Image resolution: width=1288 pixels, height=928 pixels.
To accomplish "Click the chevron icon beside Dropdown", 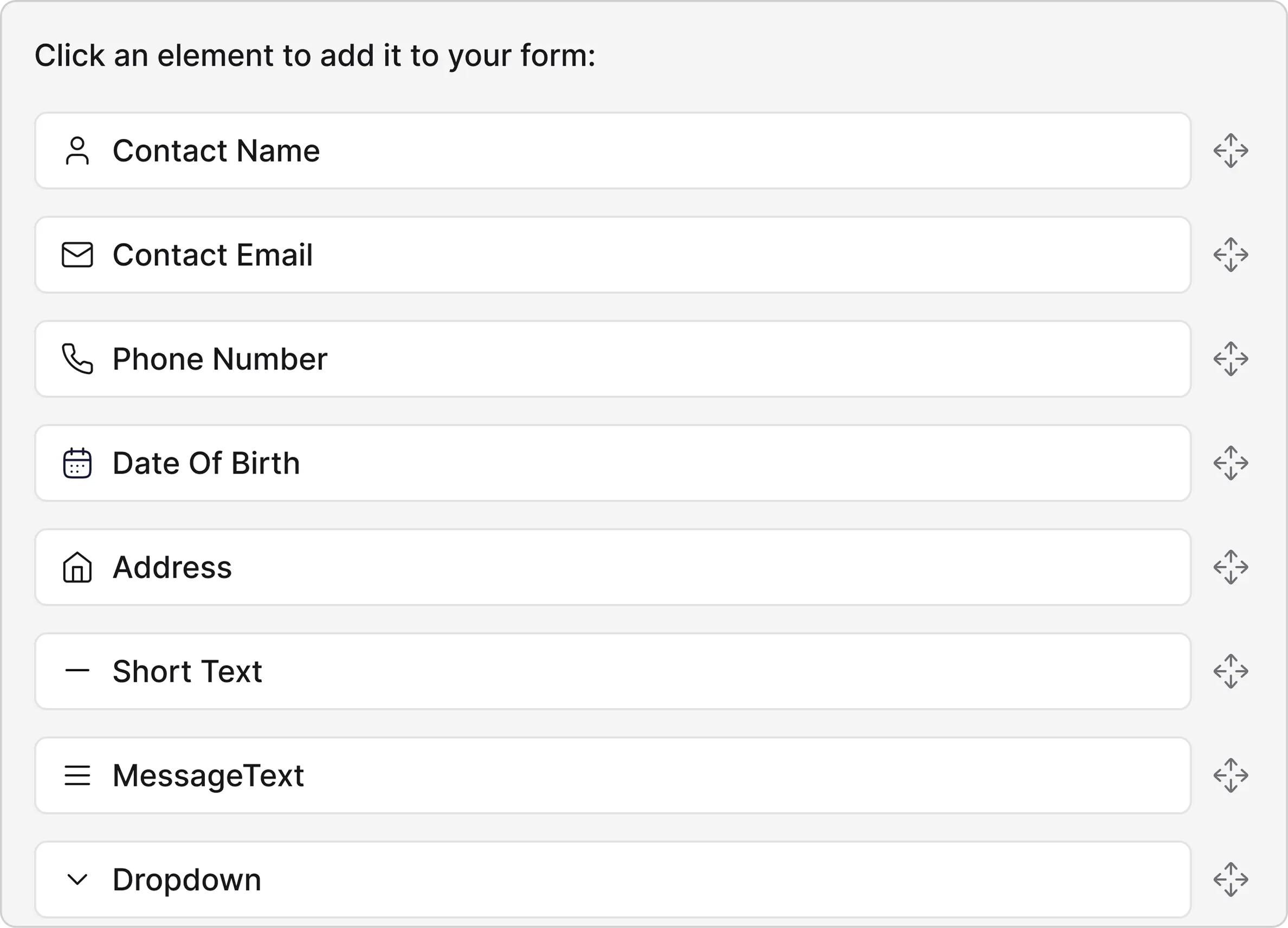I will coord(77,880).
